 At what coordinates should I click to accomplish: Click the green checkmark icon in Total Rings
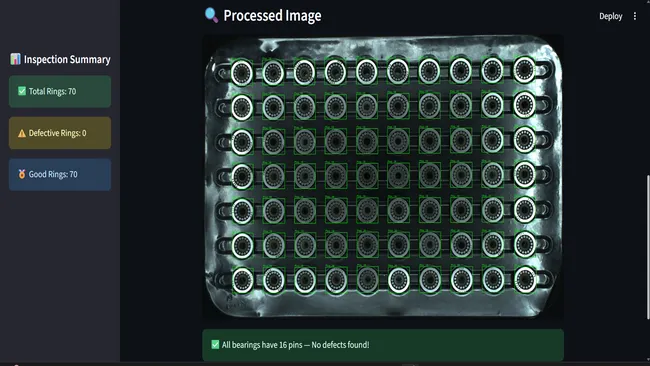click(22, 91)
